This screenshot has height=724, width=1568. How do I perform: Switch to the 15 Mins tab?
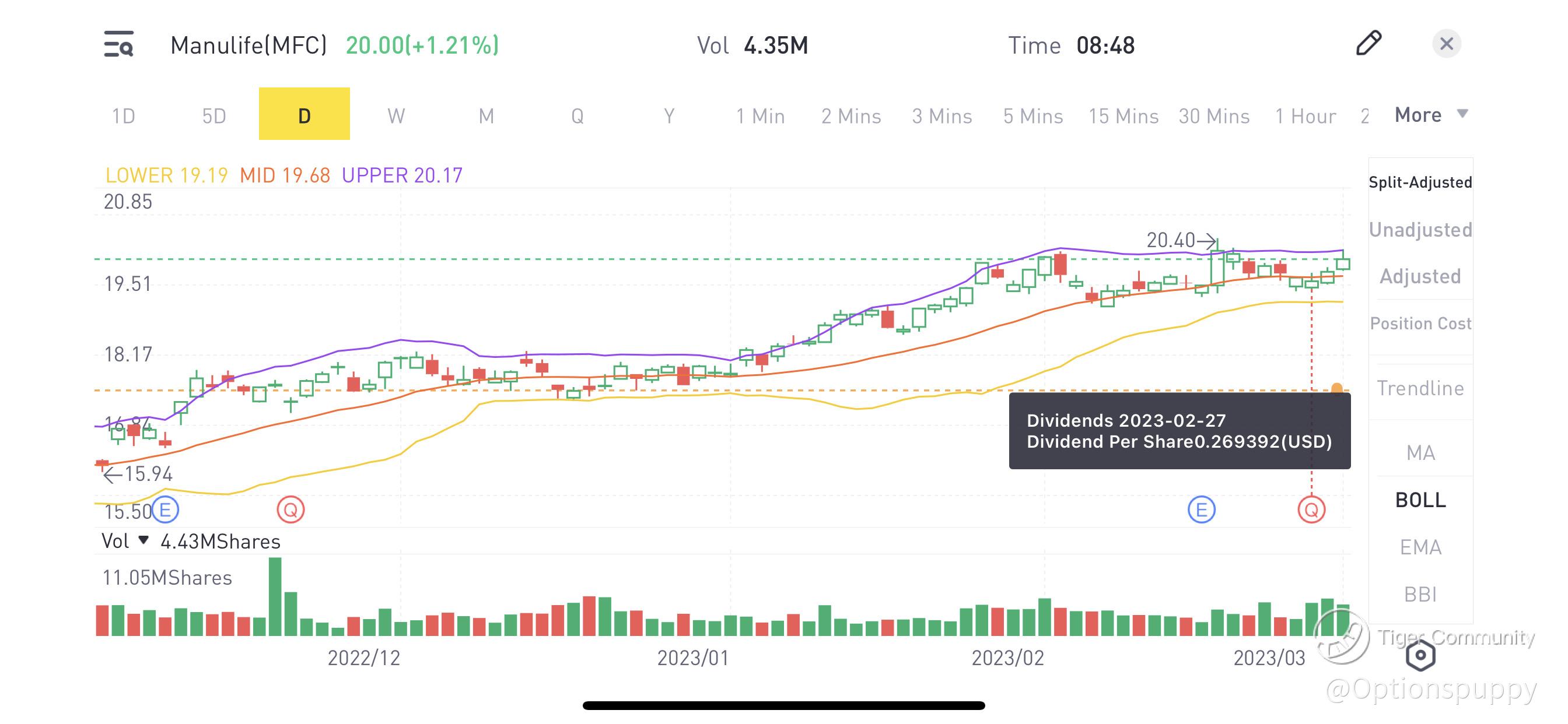click(x=1123, y=115)
